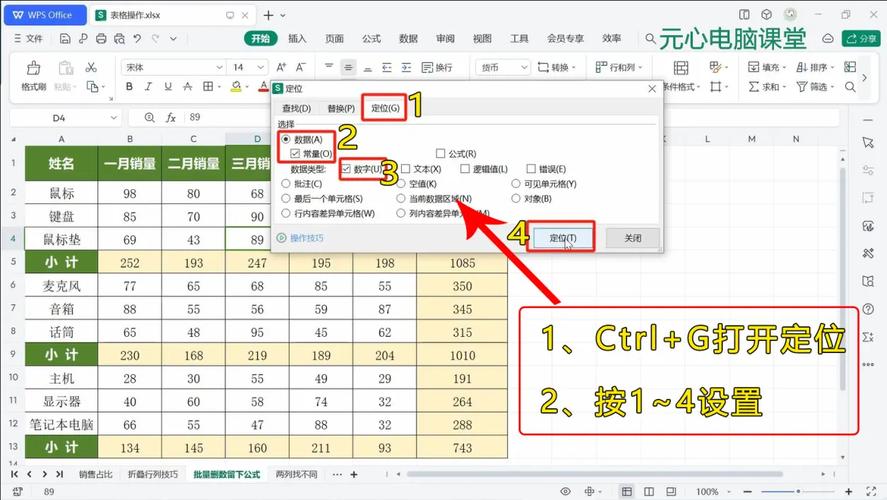Click Normal view icon in status bar
This screenshot has width=887, height=500.
(x=627, y=491)
